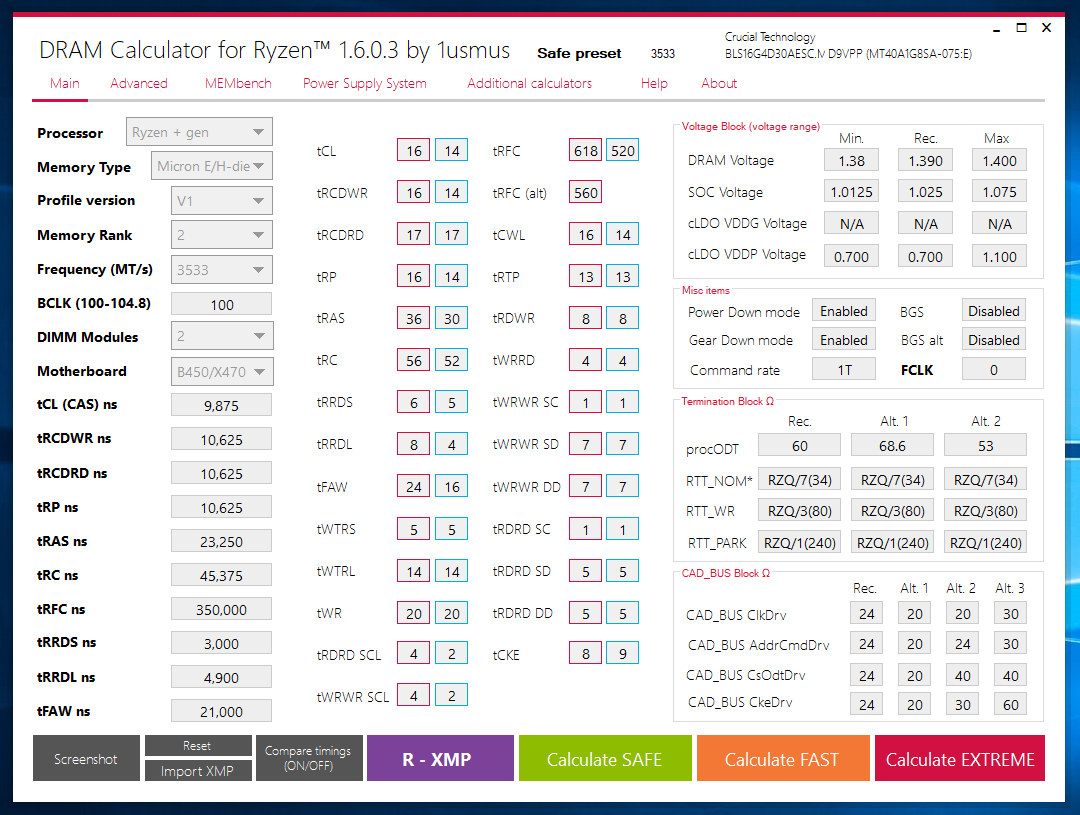Click the Command rate 1T box
This screenshot has width=1080, height=815.
[844, 369]
